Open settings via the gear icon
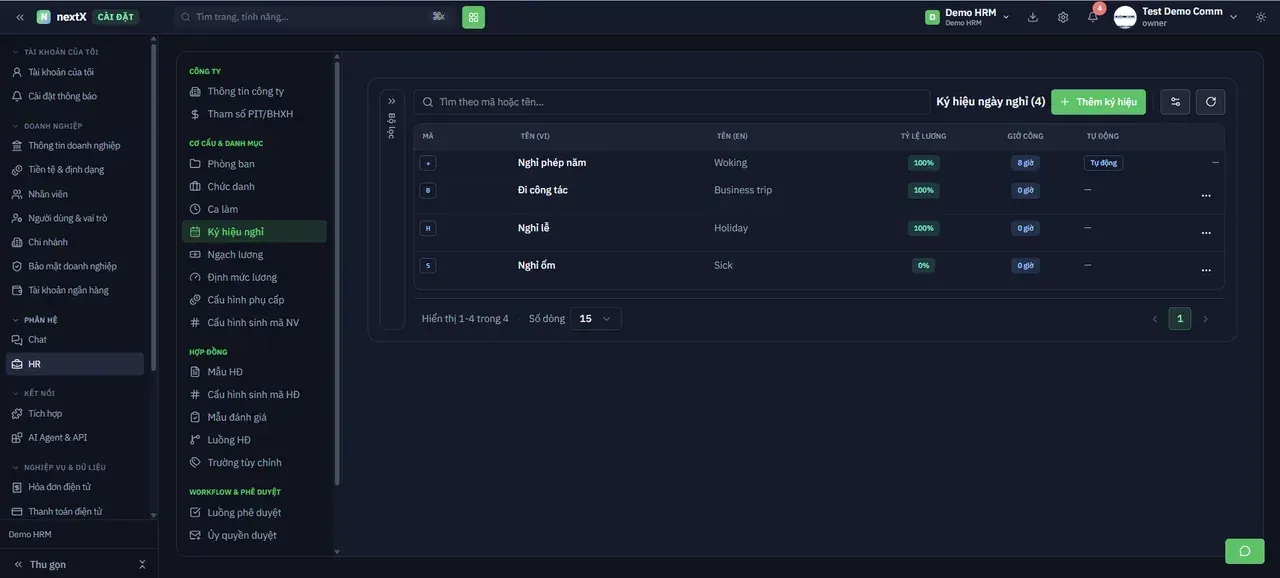This screenshot has width=1280, height=578. (x=1063, y=17)
